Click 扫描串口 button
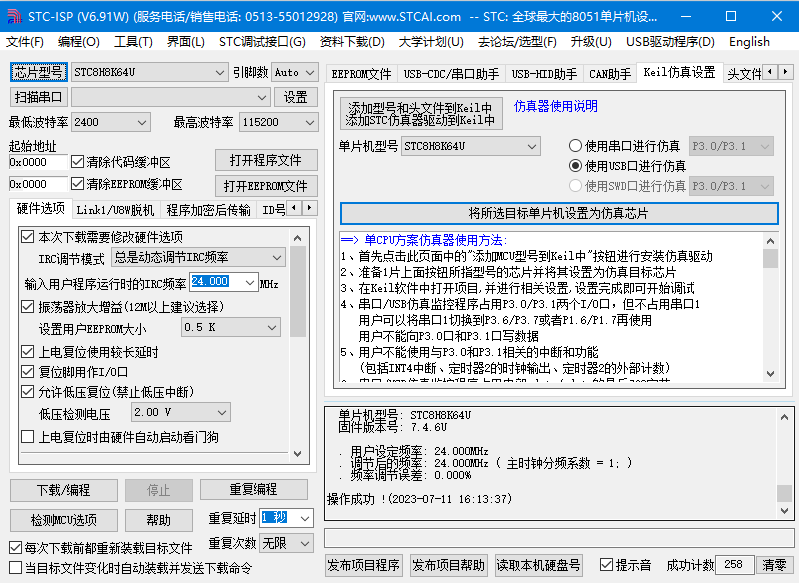 [38, 97]
